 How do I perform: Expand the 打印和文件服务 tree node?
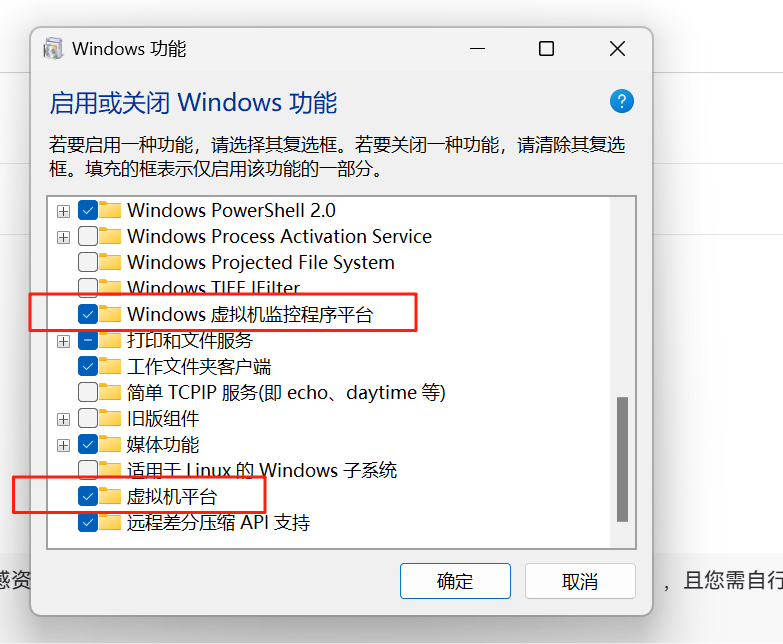point(63,341)
